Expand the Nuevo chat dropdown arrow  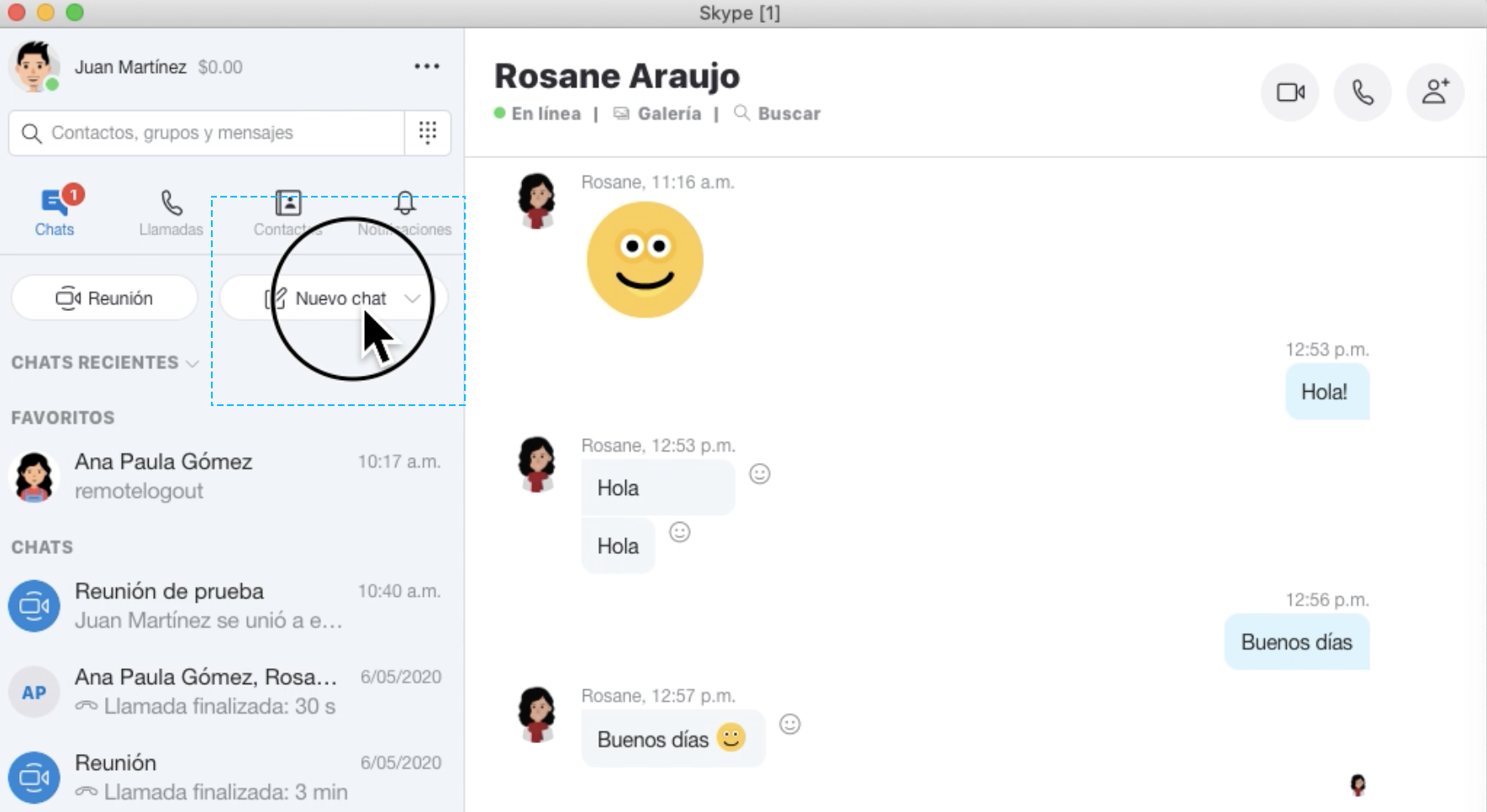tap(413, 298)
